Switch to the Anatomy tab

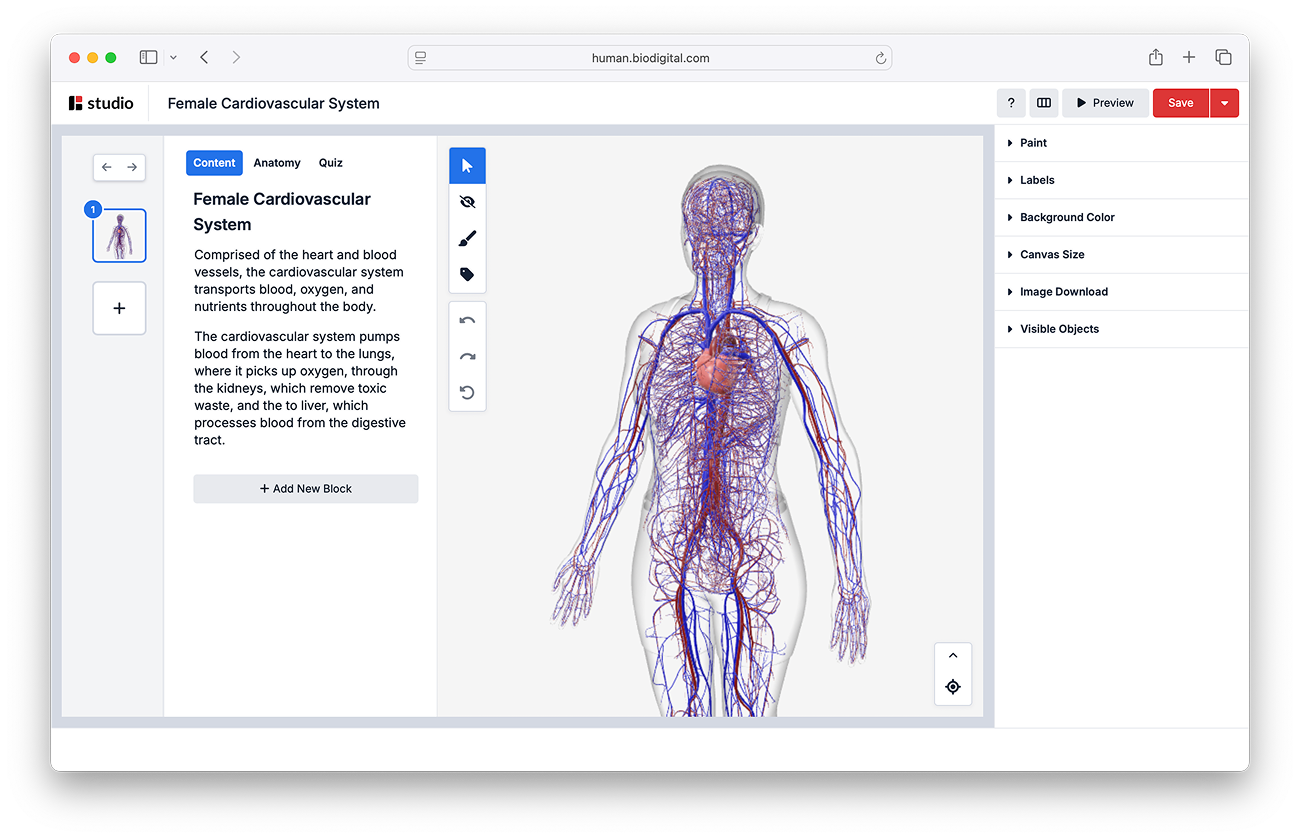[x=277, y=163]
